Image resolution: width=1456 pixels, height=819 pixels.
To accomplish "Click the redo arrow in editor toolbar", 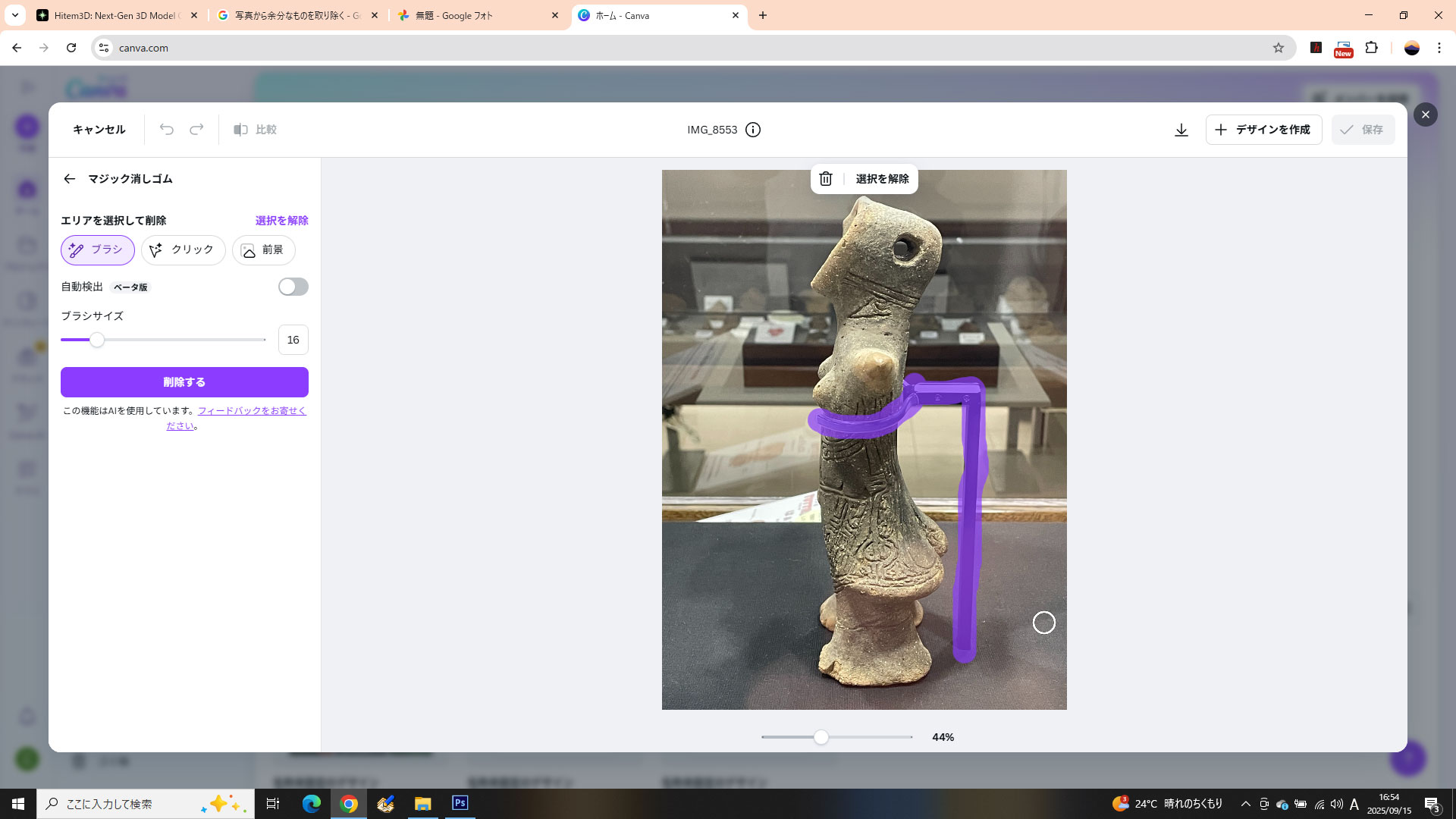I will click(x=196, y=130).
